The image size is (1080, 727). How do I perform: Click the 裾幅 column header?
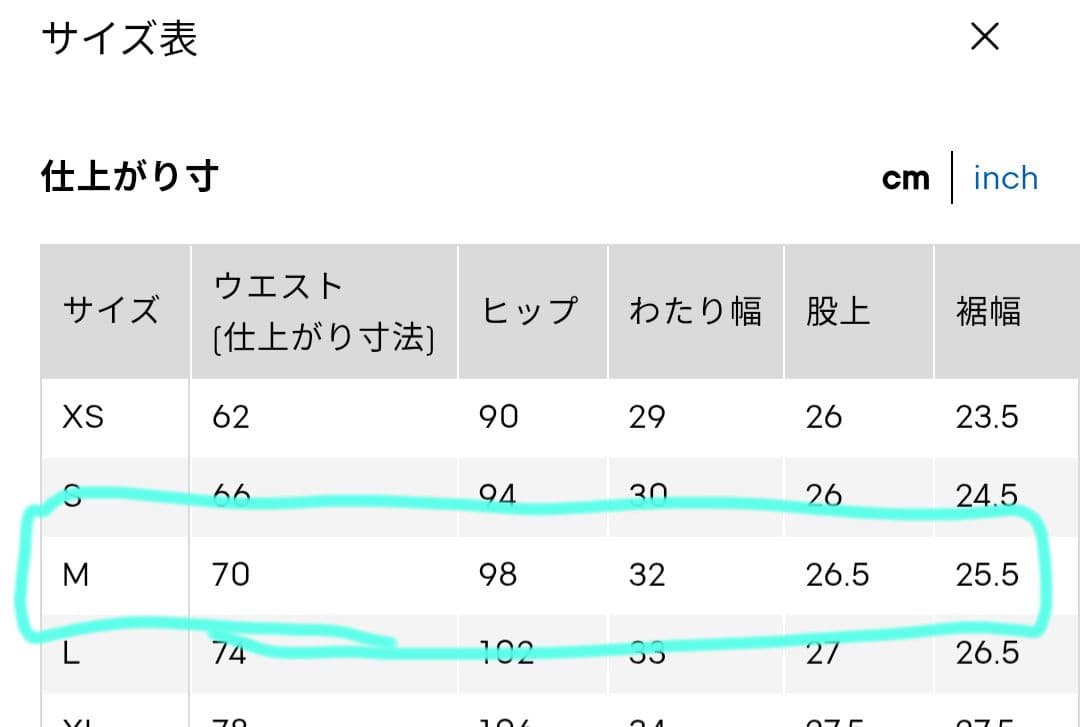(x=988, y=310)
